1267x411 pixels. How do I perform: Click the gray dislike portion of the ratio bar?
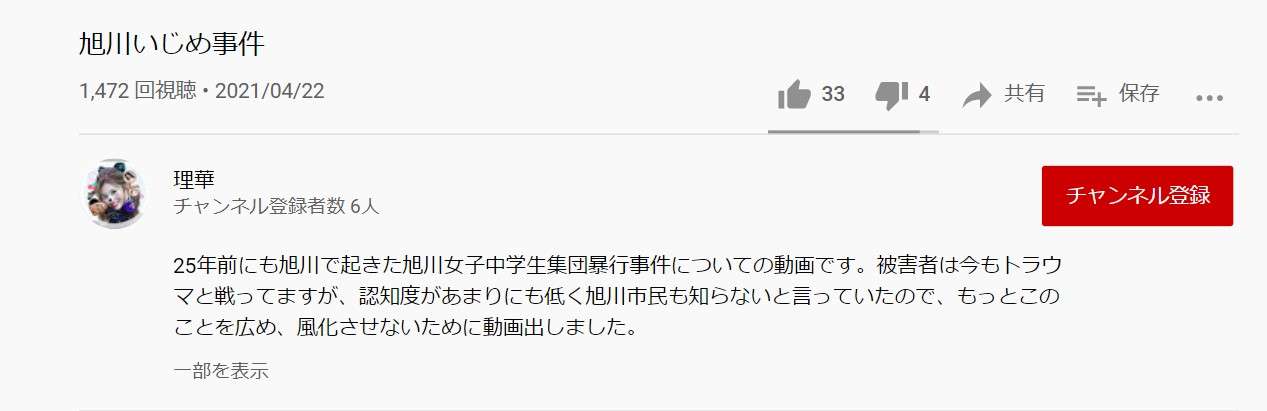[x=929, y=131]
